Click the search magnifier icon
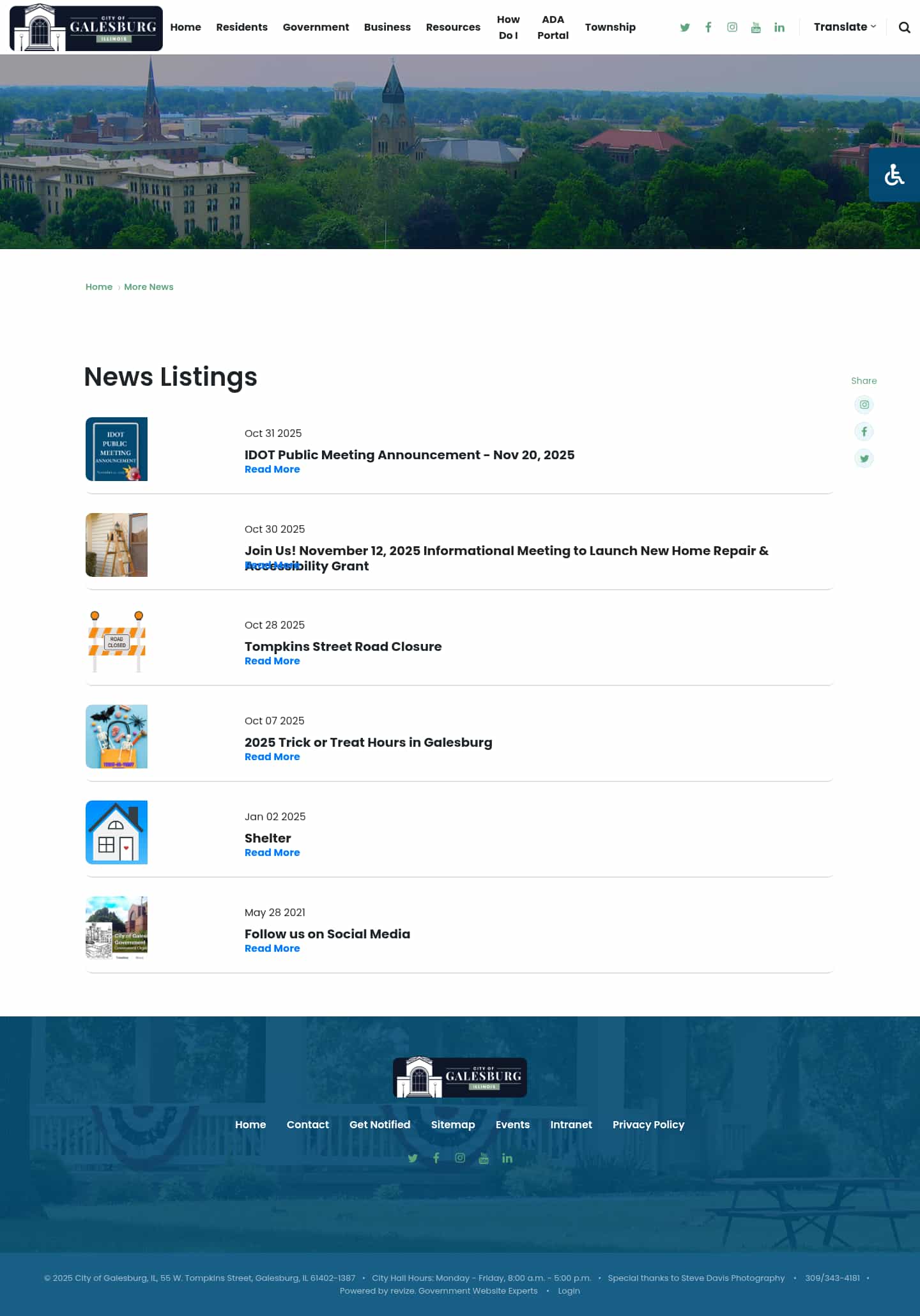This screenshot has width=920, height=1316. (904, 27)
